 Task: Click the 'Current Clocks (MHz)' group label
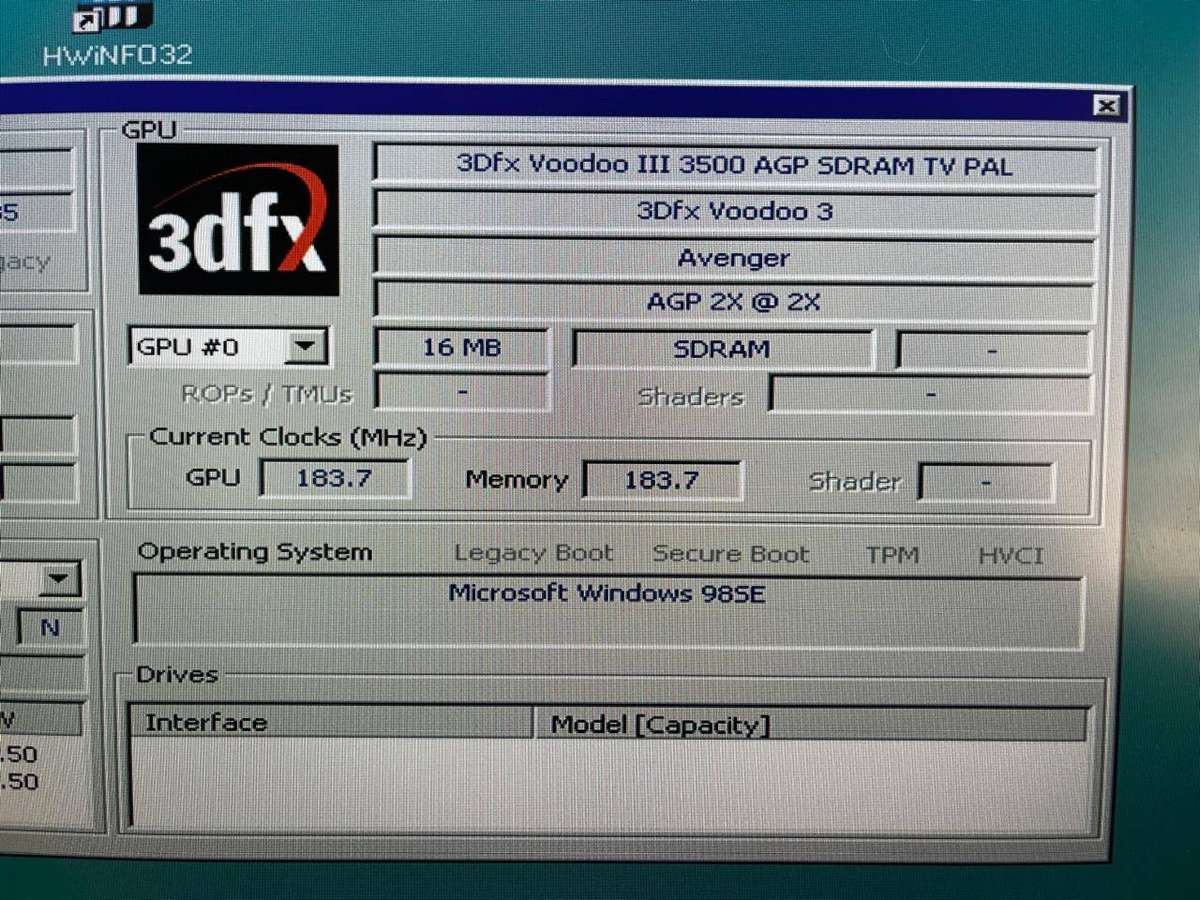(288, 437)
